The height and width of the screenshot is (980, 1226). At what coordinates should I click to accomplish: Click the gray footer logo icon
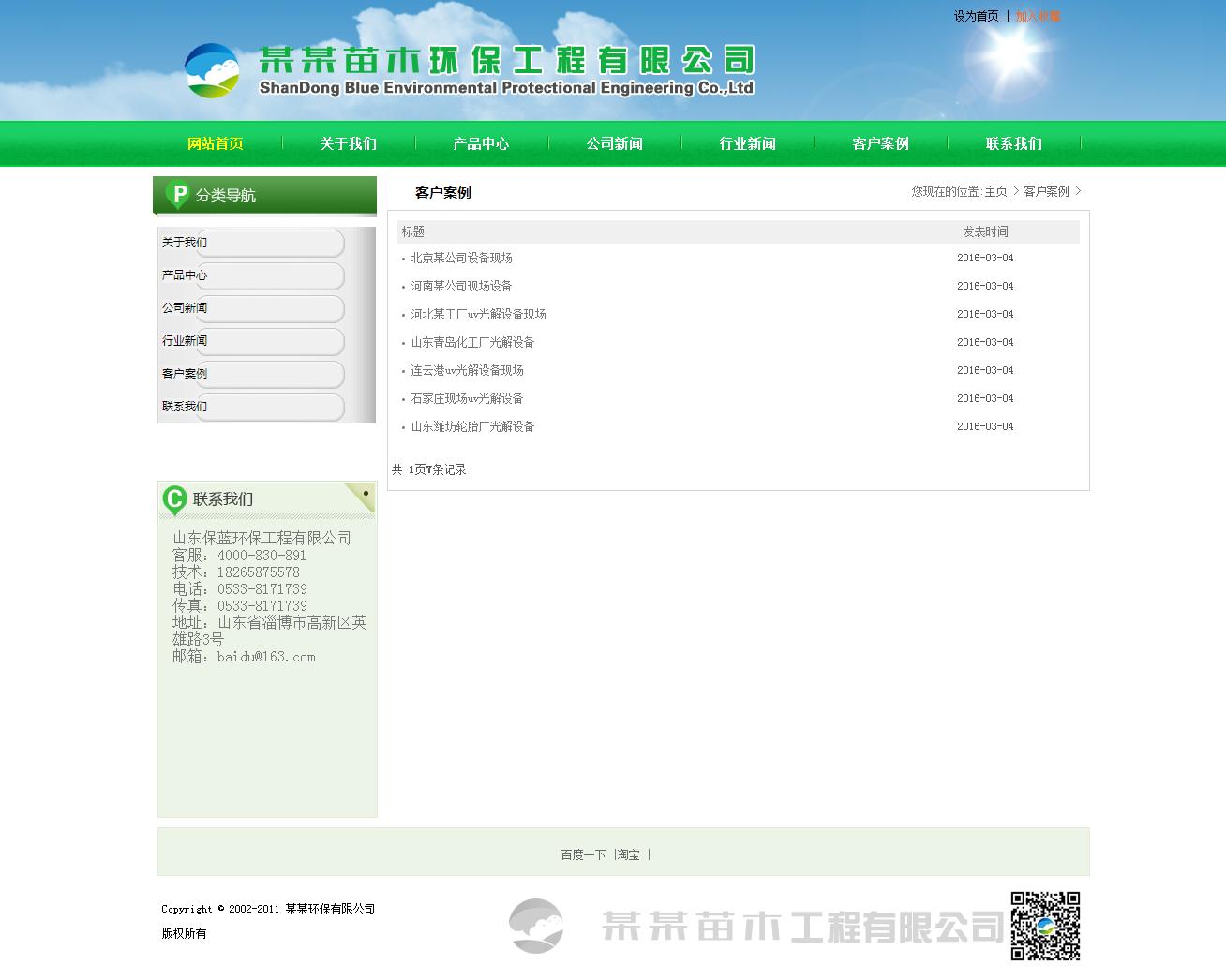click(536, 926)
